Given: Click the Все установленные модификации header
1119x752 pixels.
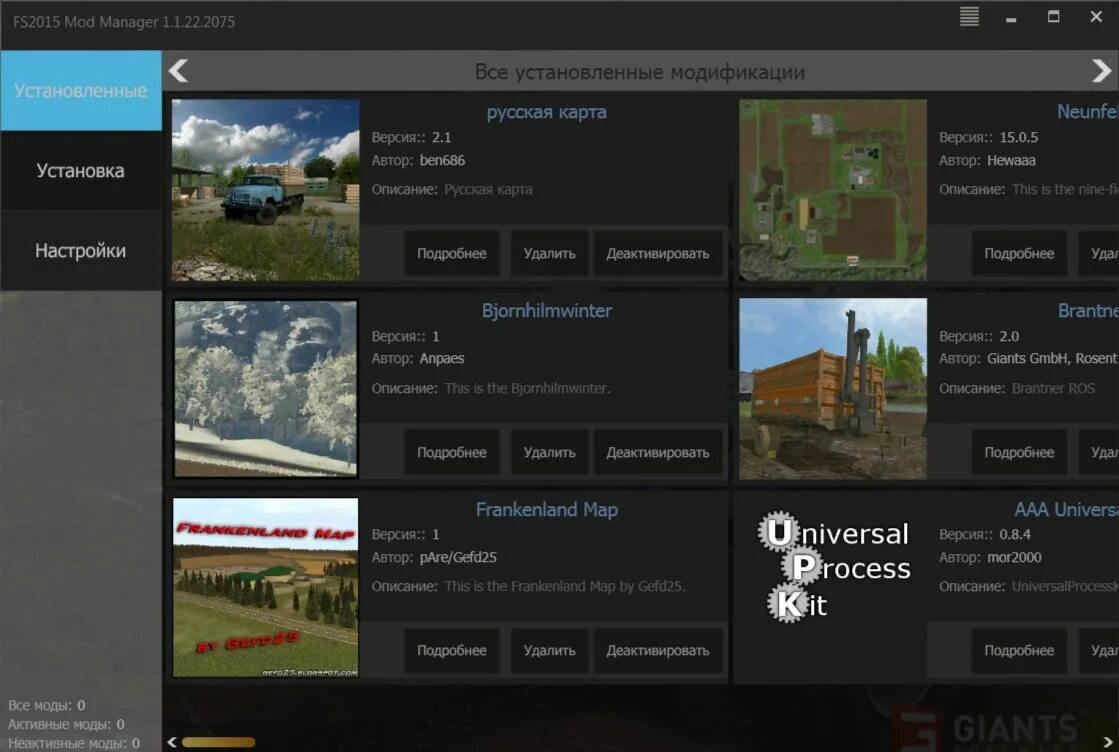Looking at the screenshot, I should point(639,72).
